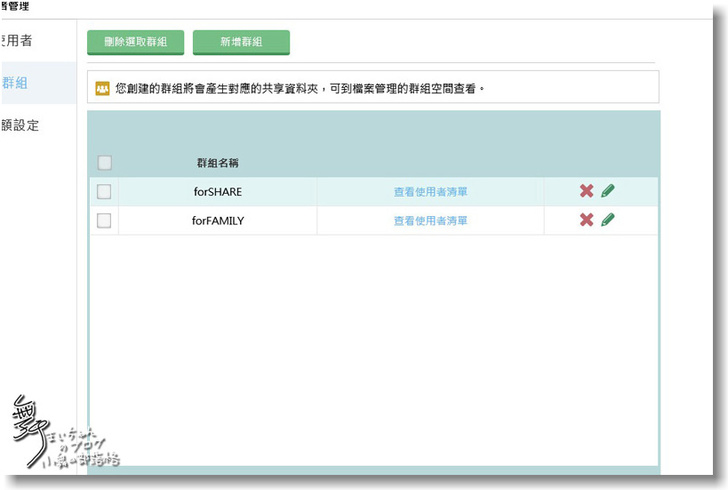Select the 群組 sidebar tab
Image resolution: width=728 pixels, height=490 pixels.
(x=16, y=83)
